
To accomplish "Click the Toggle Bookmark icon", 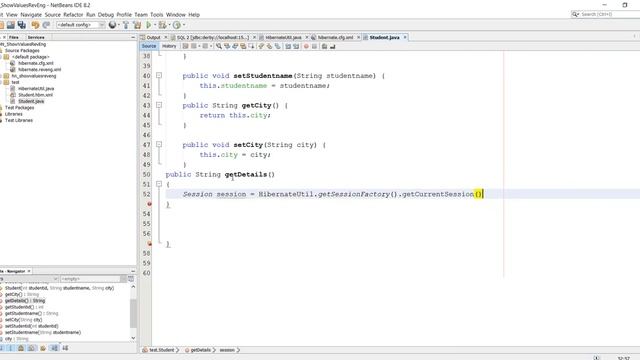I will coord(278,46).
